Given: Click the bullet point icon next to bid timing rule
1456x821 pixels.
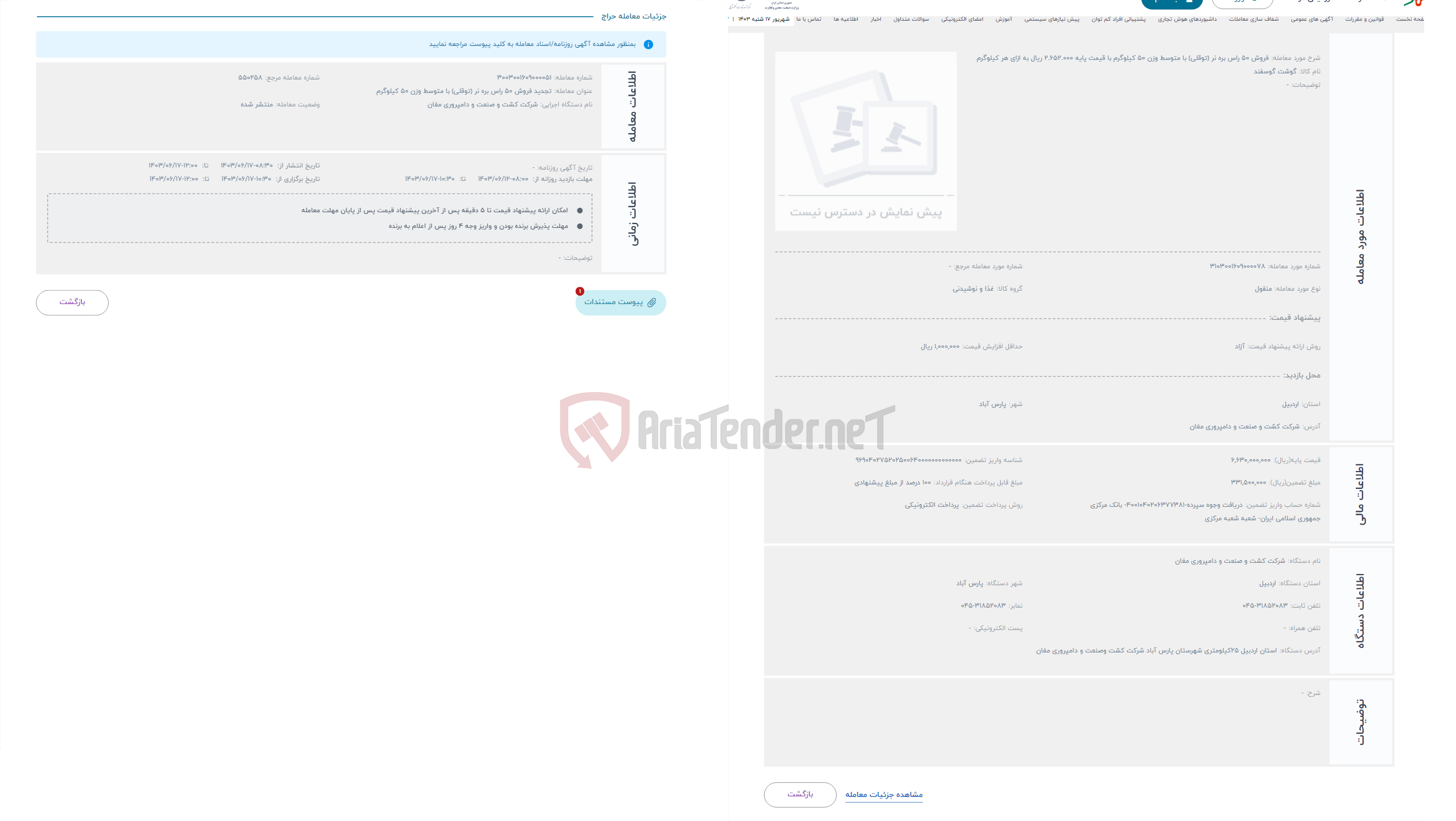Looking at the screenshot, I should 579,210.
